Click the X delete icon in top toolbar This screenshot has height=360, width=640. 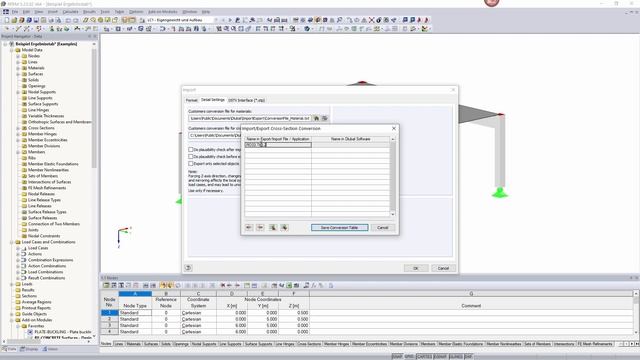[x=371, y=20]
